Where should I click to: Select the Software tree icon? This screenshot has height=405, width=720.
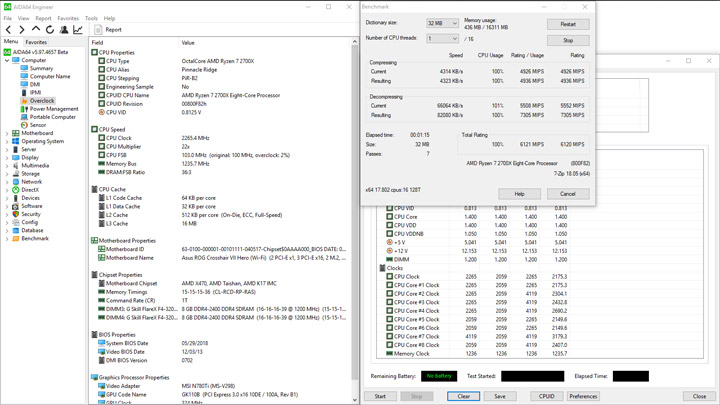click(x=16, y=206)
